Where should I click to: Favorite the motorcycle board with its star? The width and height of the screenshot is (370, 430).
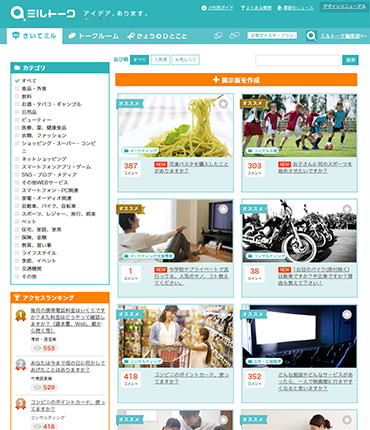[x=347, y=209]
